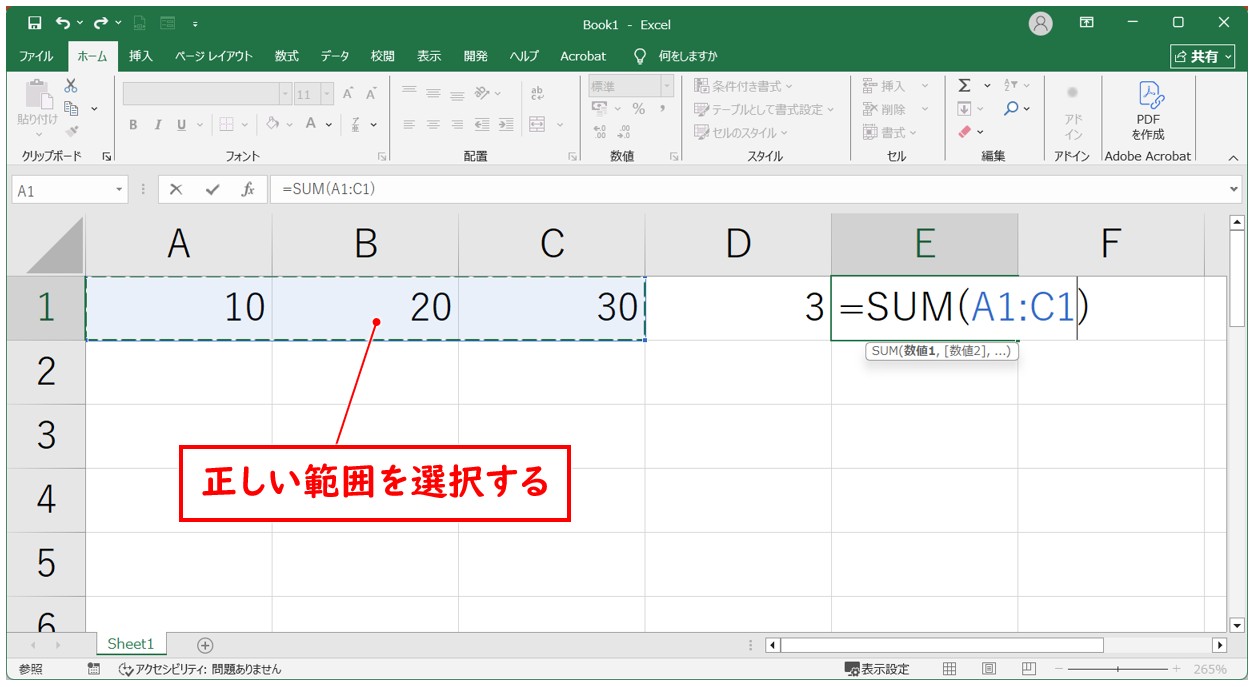Toggle center text alignment

tap(433, 125)
